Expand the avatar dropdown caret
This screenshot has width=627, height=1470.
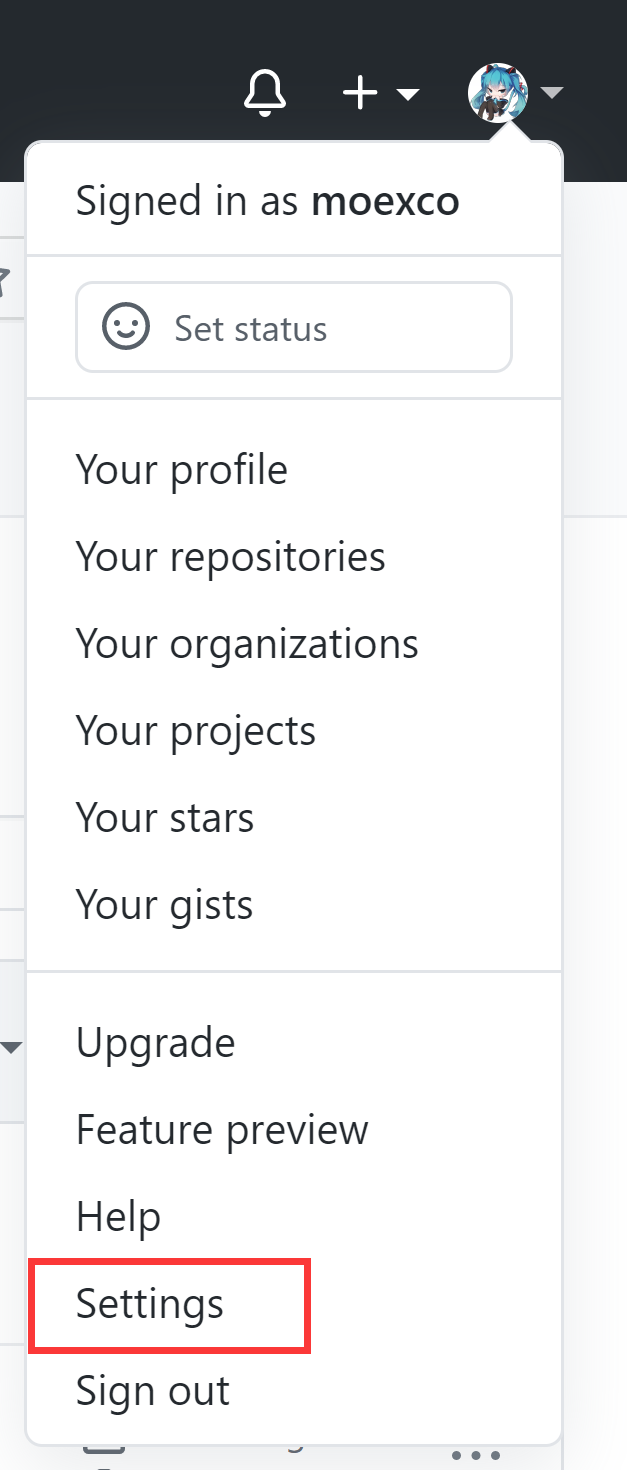coord(551,91)
